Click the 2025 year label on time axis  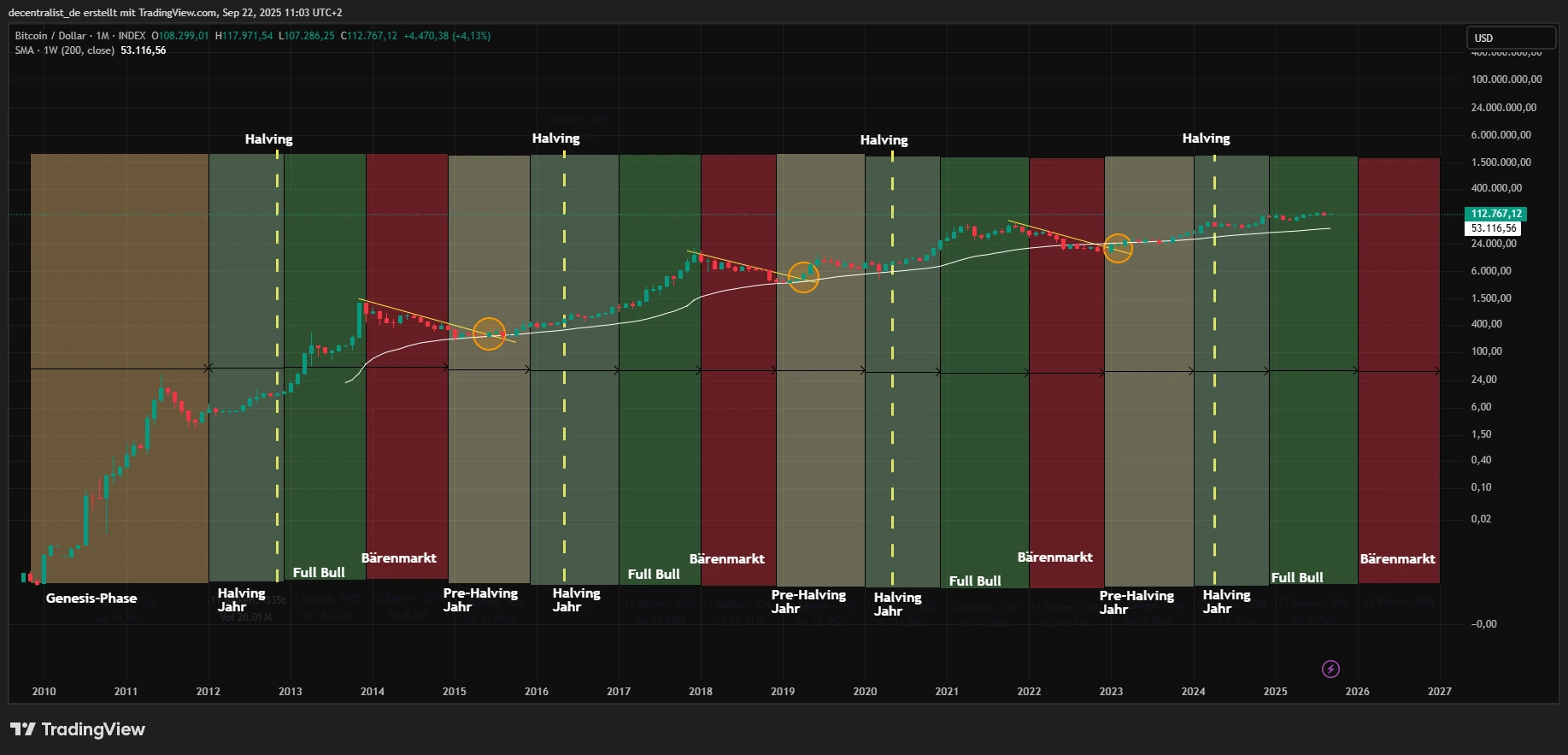1276,692
